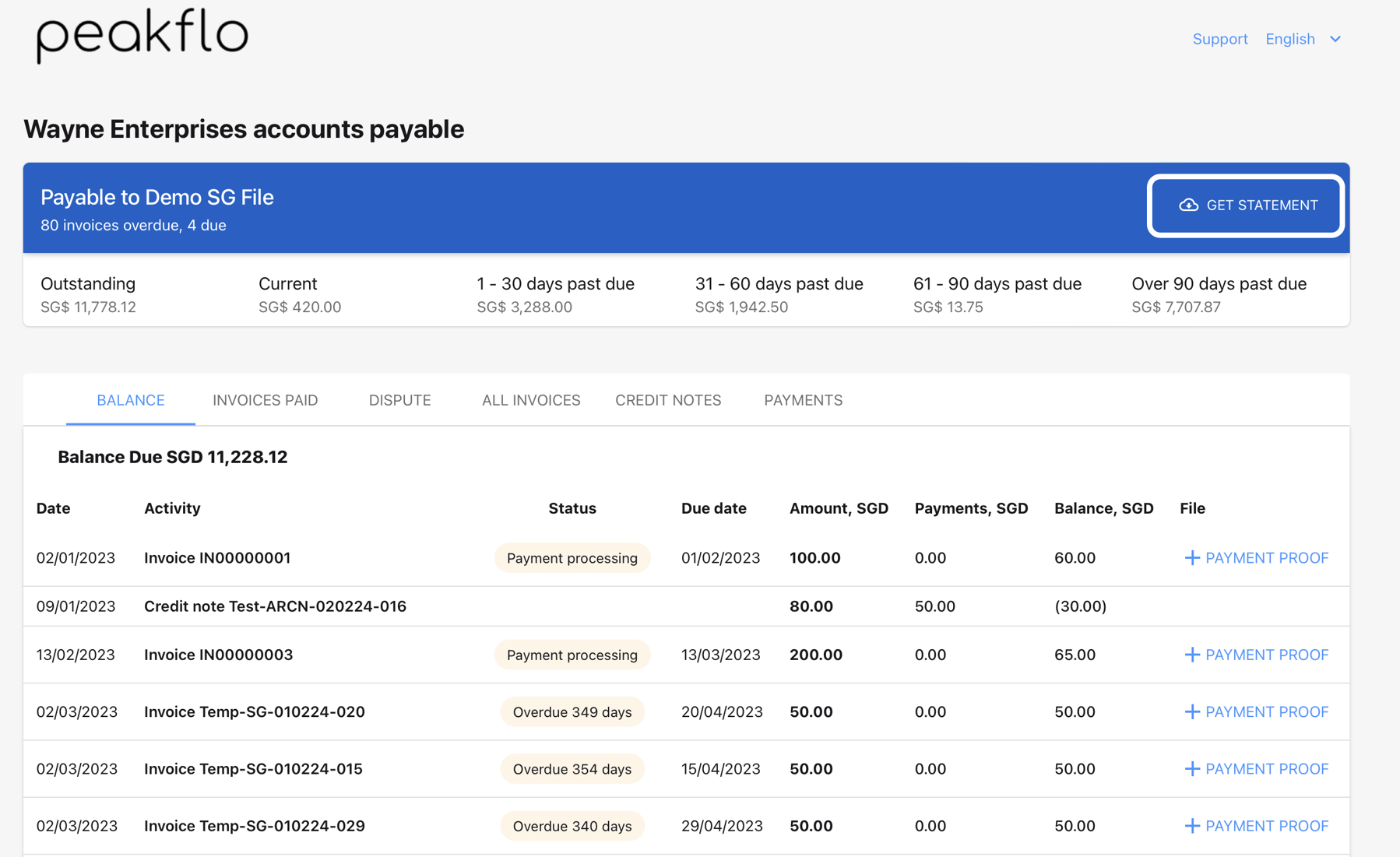Viewport: 1400px width, 857px height.
Task: Select the credit note Test-ARCN-020224-016 row
Action: 274,606
